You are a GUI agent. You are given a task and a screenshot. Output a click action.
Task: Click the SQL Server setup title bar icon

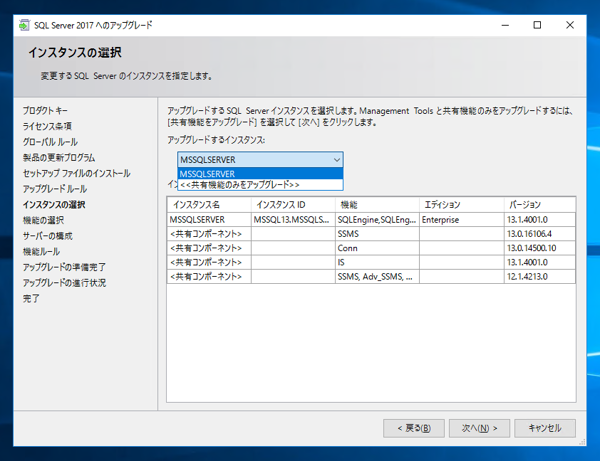tap(24, 25)
